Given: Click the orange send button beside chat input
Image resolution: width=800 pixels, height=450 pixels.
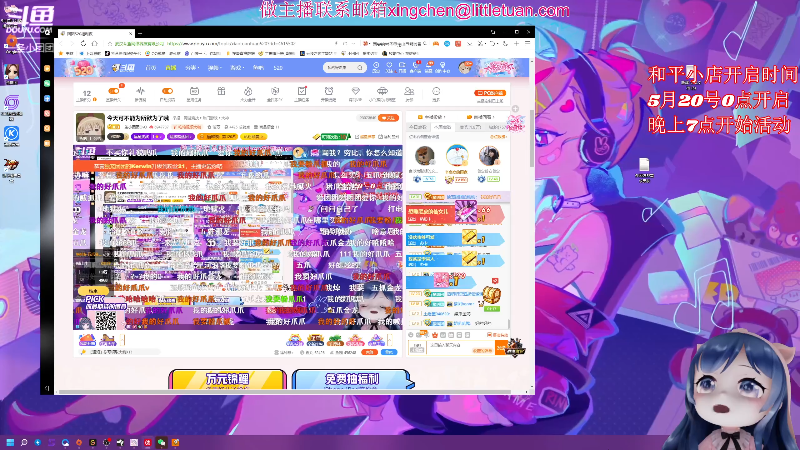Looking at the screenshot, I should [501, 347].
